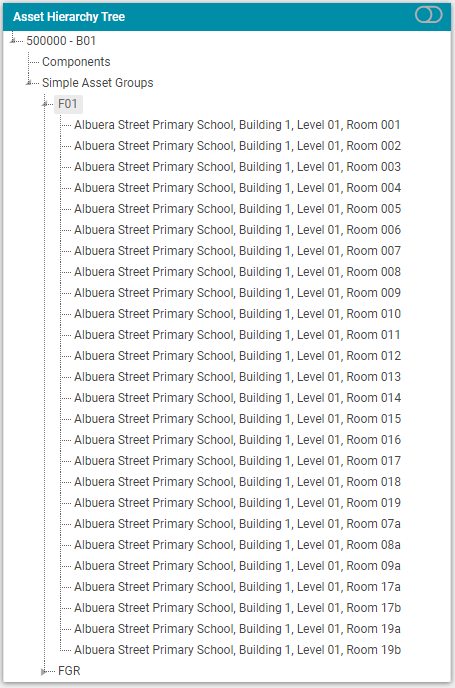Screen dimensions: 455x688
Task: Collapse the 500000 - B01 root node
Action: tap(13, 40)
